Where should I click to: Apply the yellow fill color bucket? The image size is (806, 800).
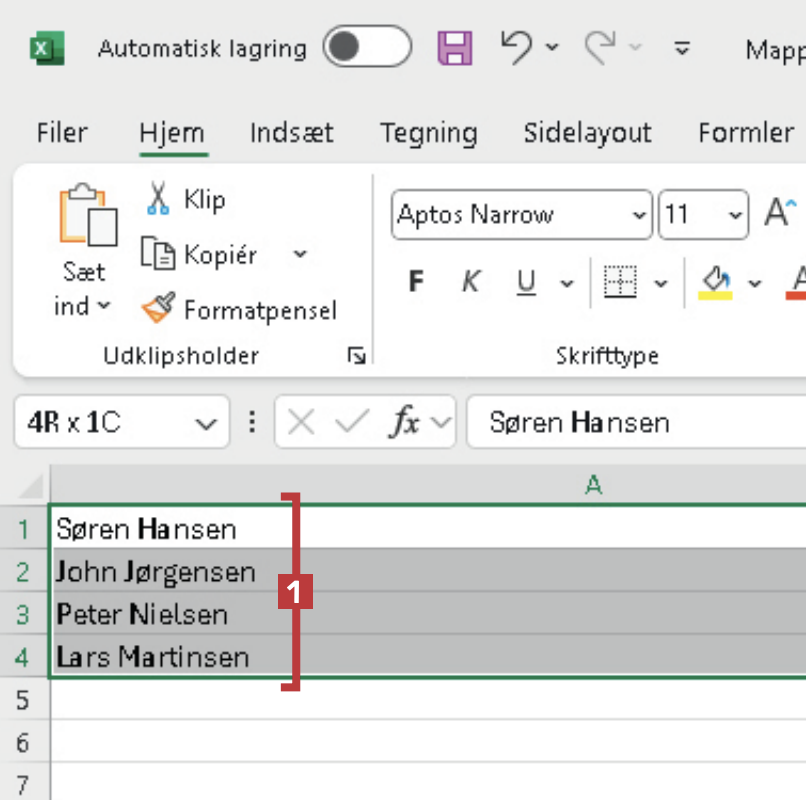click(x=716, y=283)
